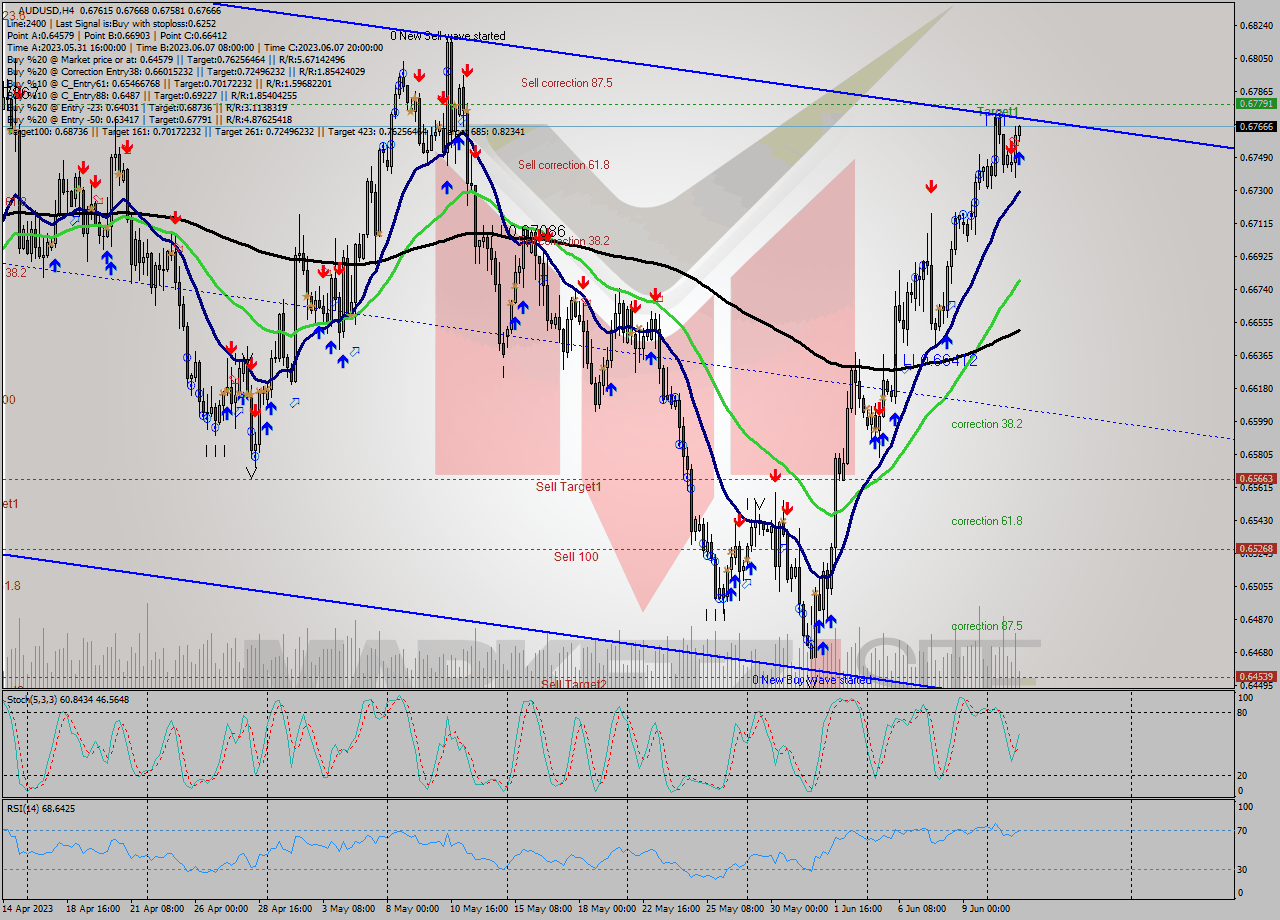
Task: Click the '0 New Buy wave started' label
Action: click(811, 679)
